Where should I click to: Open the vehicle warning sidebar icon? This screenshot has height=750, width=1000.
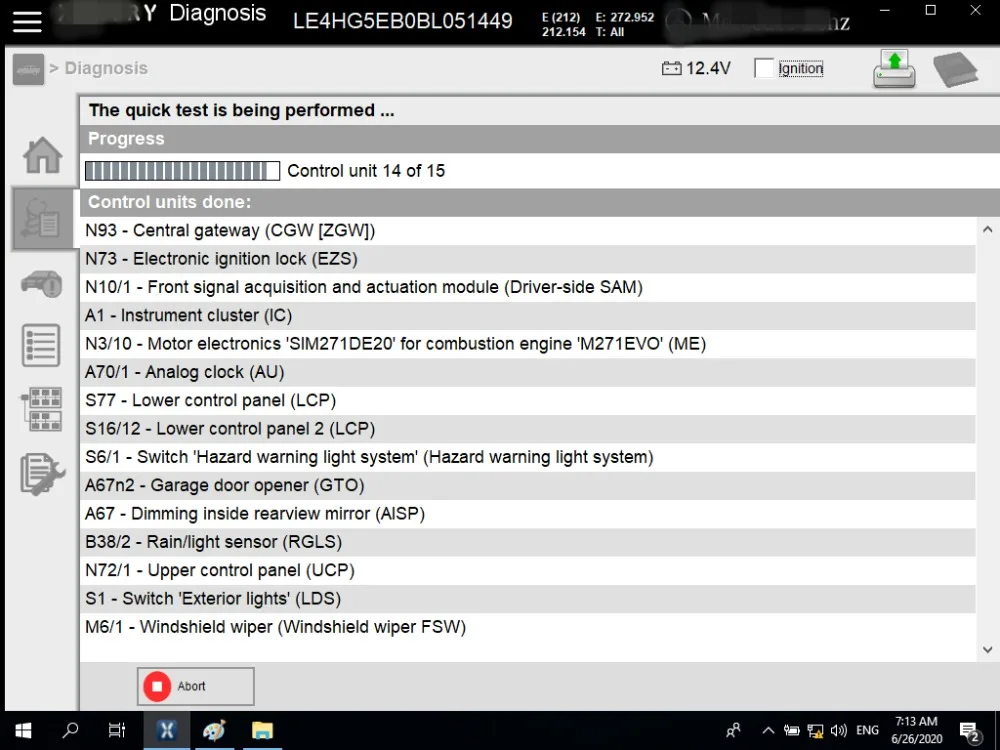[x=42, y=283]
